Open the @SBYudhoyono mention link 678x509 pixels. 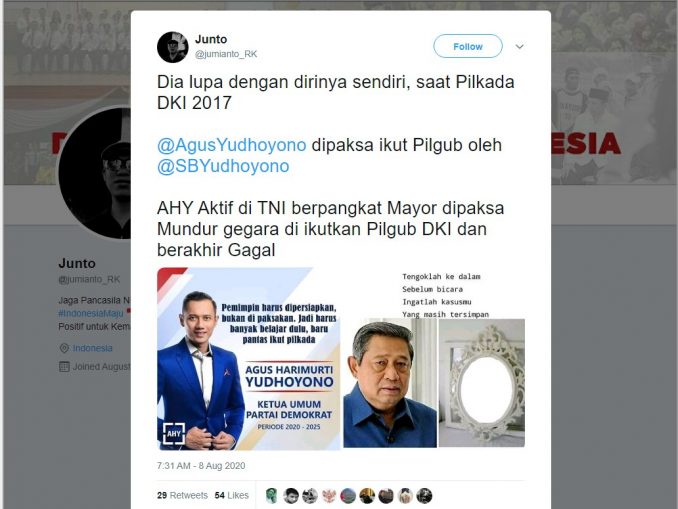click(223, 166)
